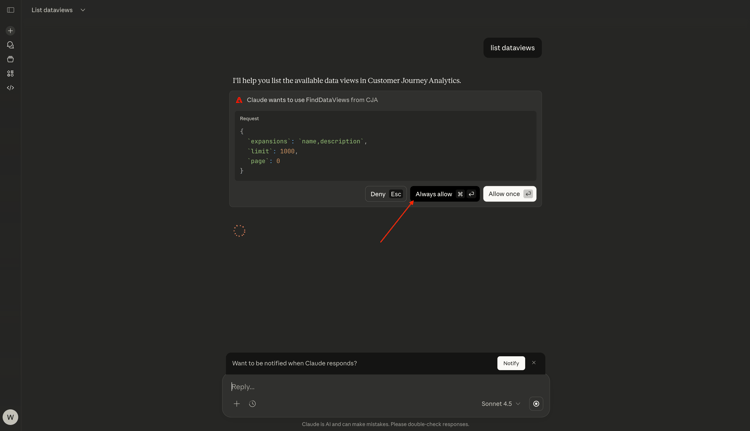750x431 pixels.
Task: Click 'Want to be notified' banner text
Action: (295, 363)
